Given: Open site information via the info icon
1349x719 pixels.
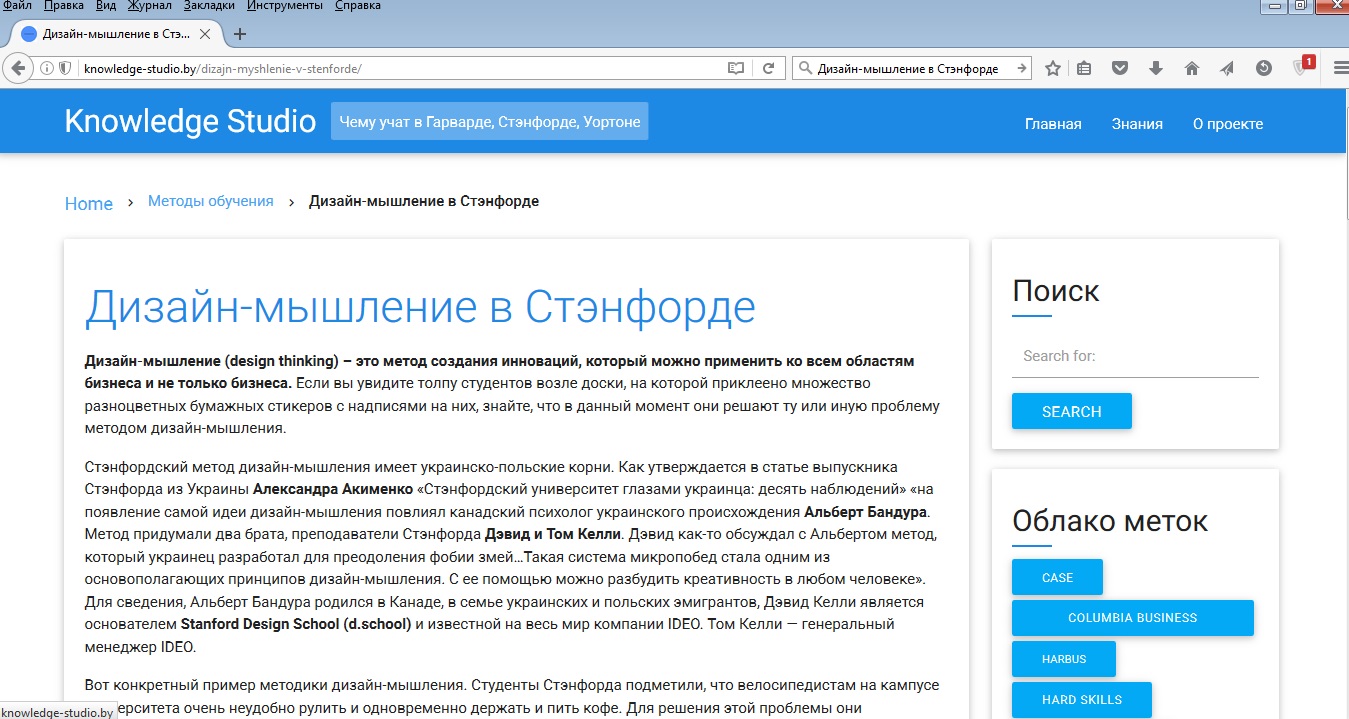Looking at the screenshot, I should [x=47, y=69].
